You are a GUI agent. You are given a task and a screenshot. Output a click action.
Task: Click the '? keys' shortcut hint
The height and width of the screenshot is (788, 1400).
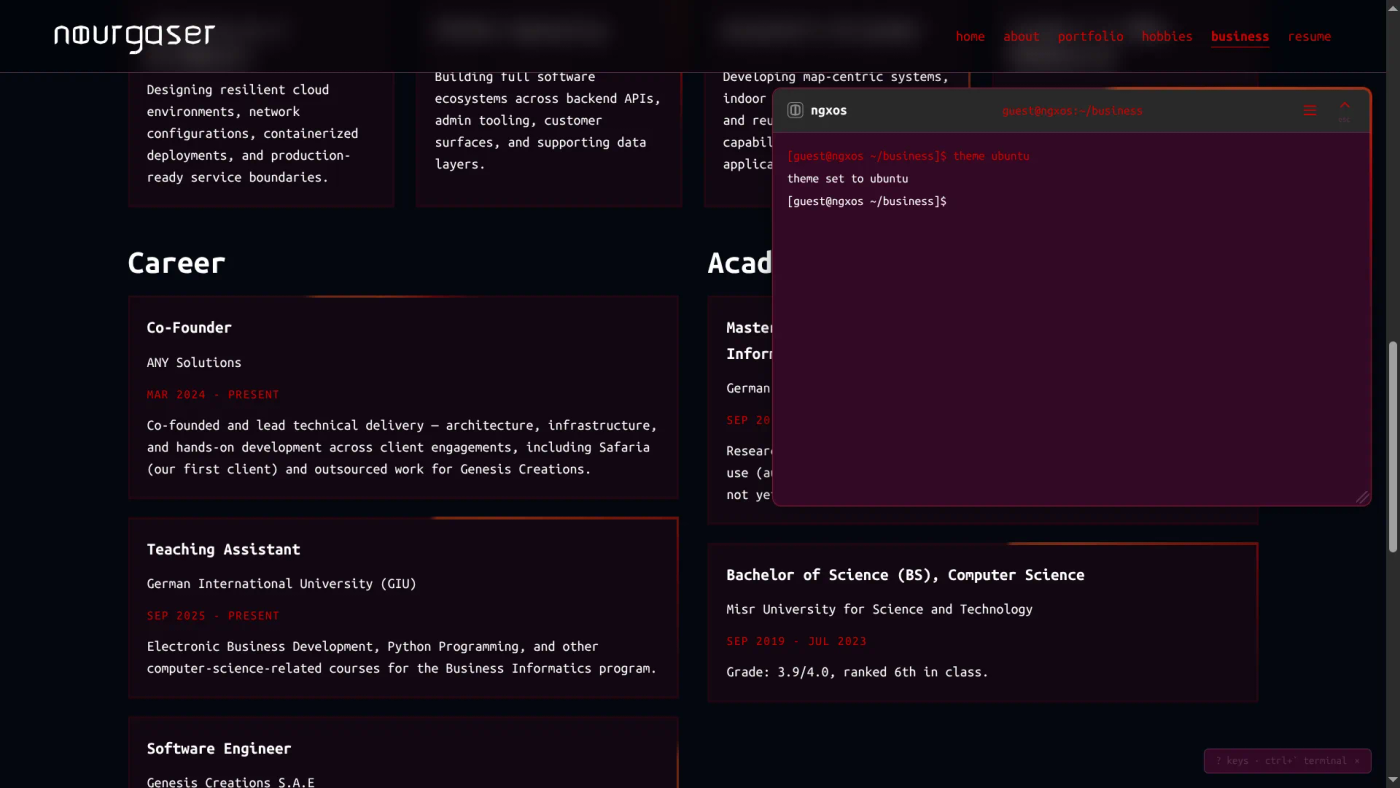[1232, 761]
